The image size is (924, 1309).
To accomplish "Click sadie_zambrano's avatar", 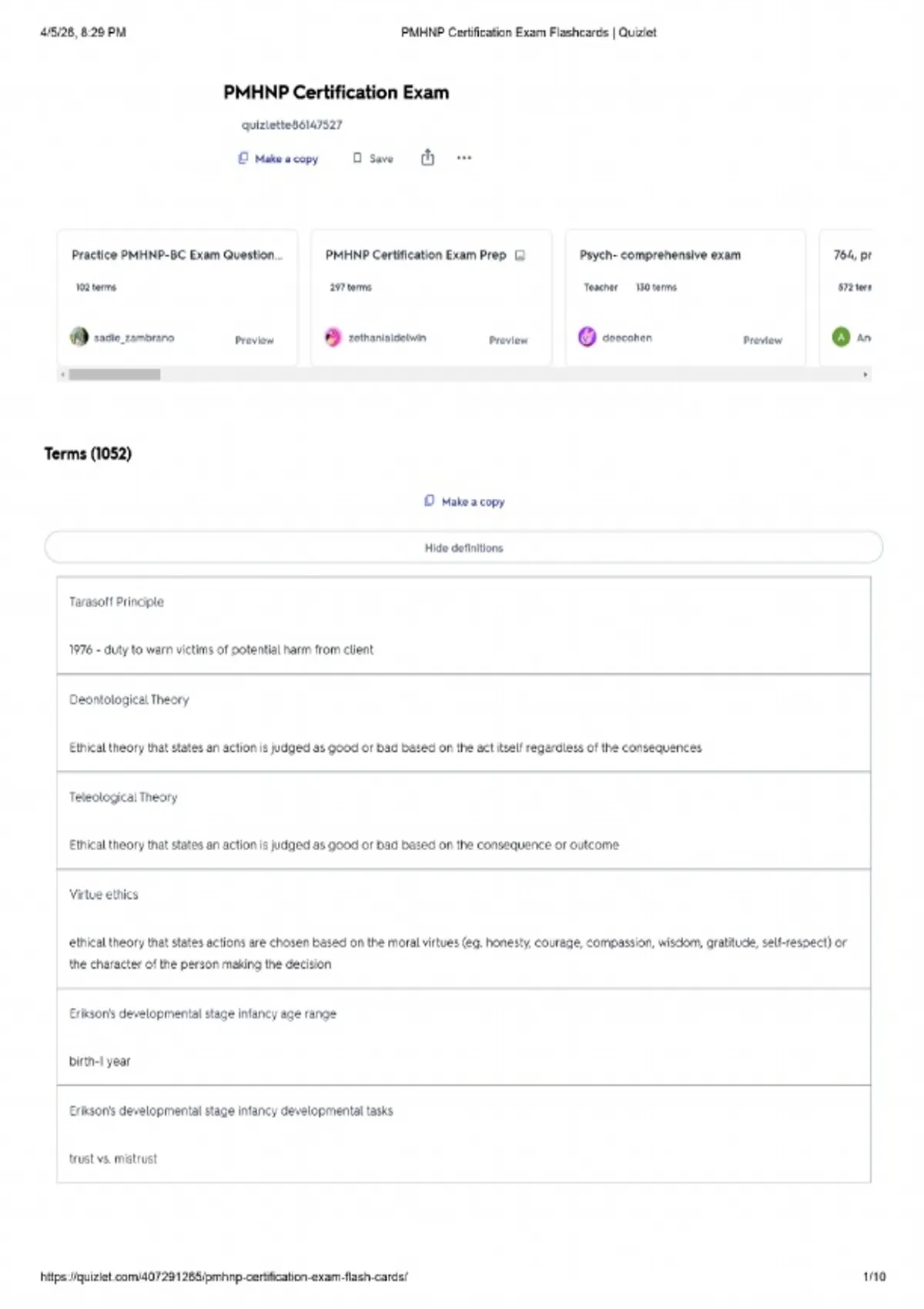I will (79, 336).
